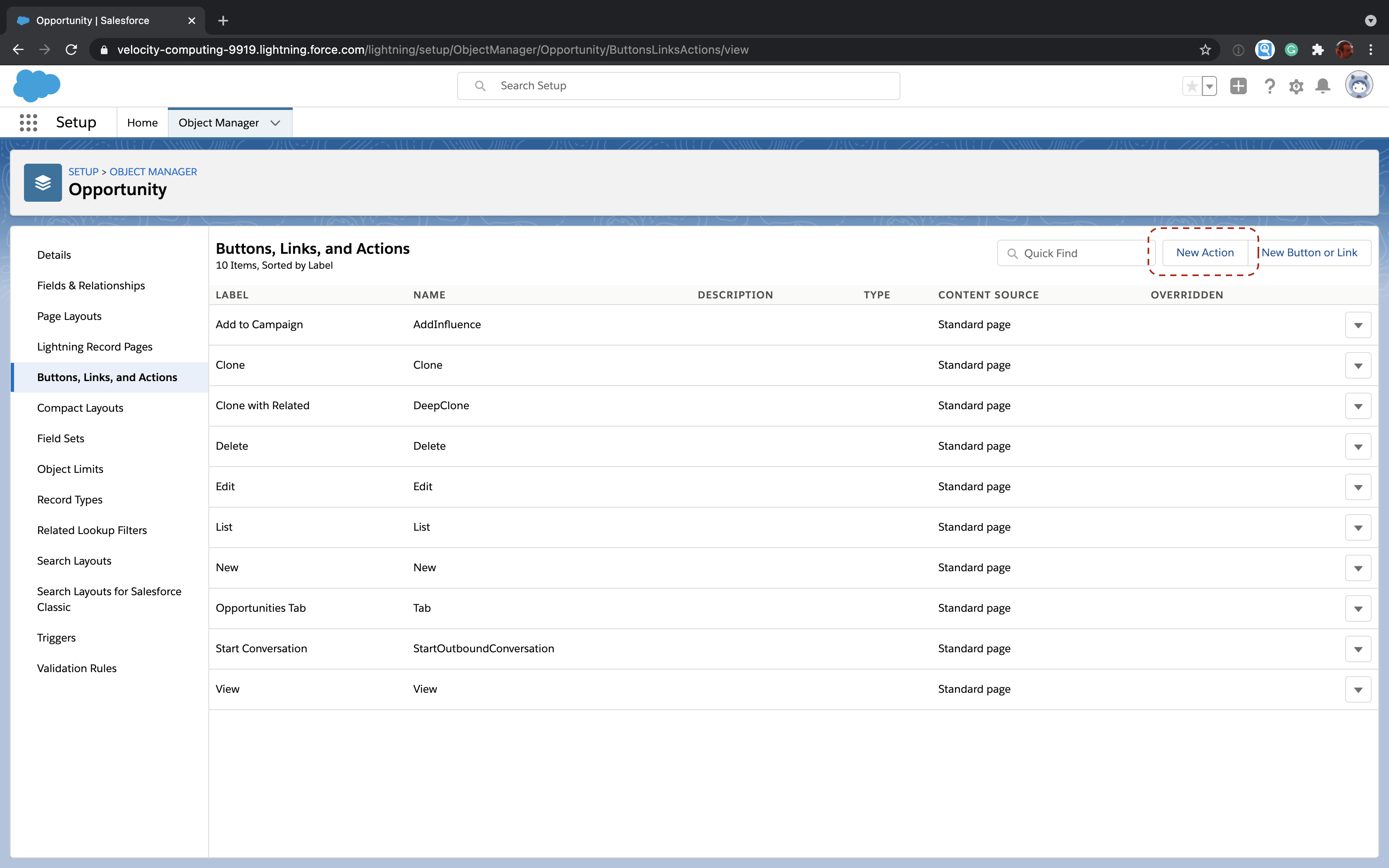
Task: Click the New Action button
Action: [1204, 252]
